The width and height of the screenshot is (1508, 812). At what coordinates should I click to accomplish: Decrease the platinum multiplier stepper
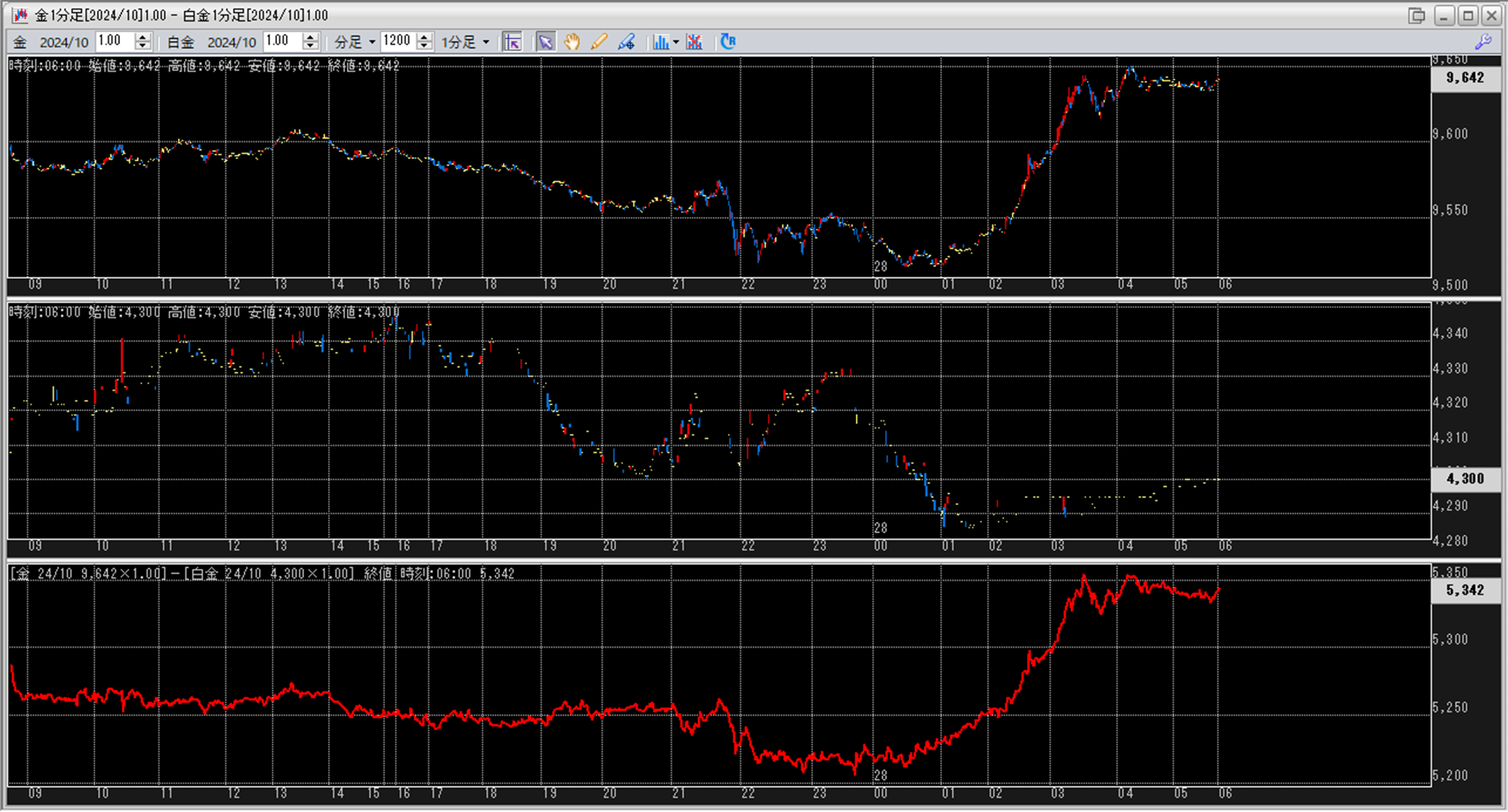(311, 47)
